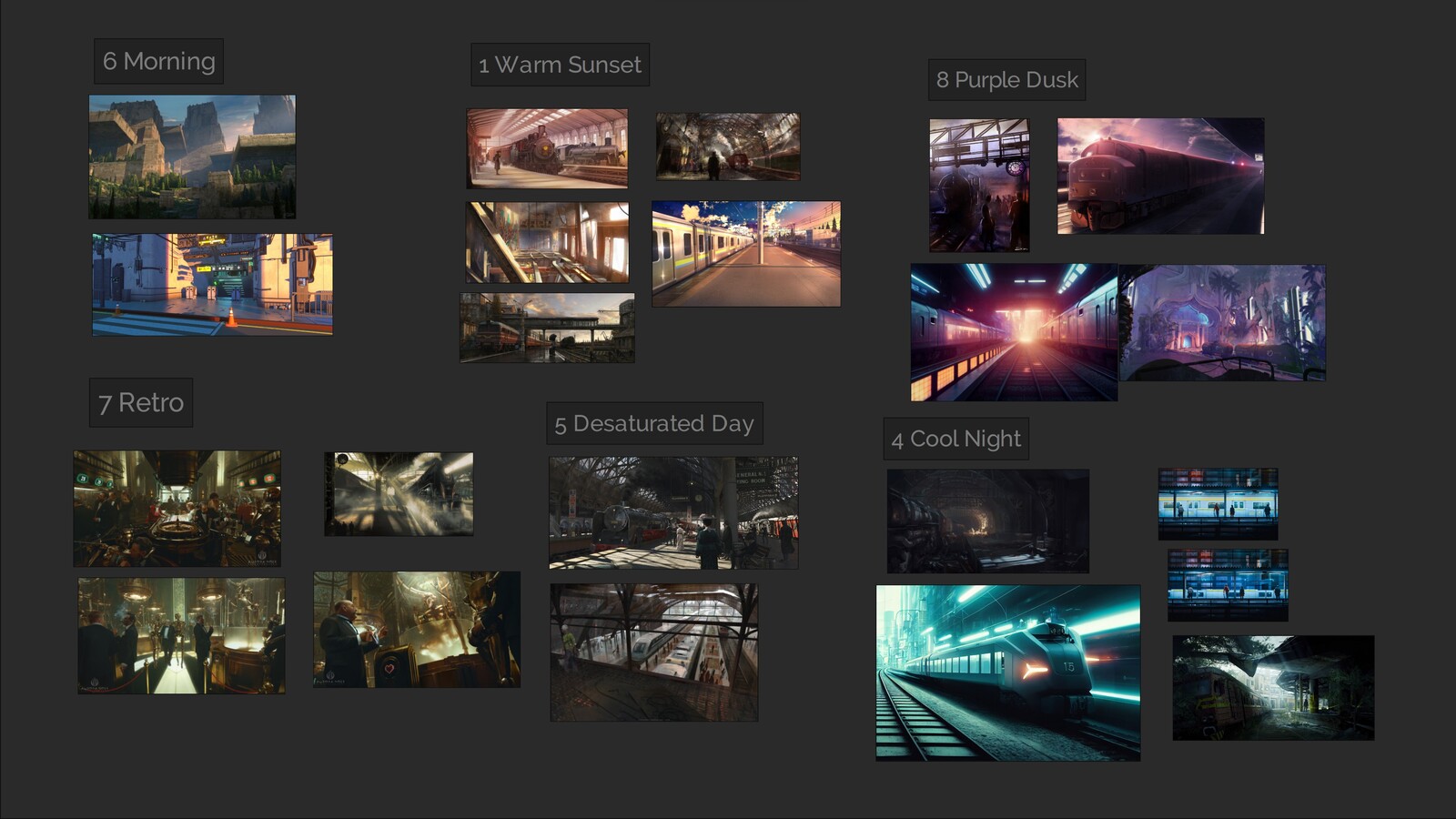Select the overgrown abandoned train night image
Image resolution: width=1456 pixels, height=819 pixels.
(1273, 687)
